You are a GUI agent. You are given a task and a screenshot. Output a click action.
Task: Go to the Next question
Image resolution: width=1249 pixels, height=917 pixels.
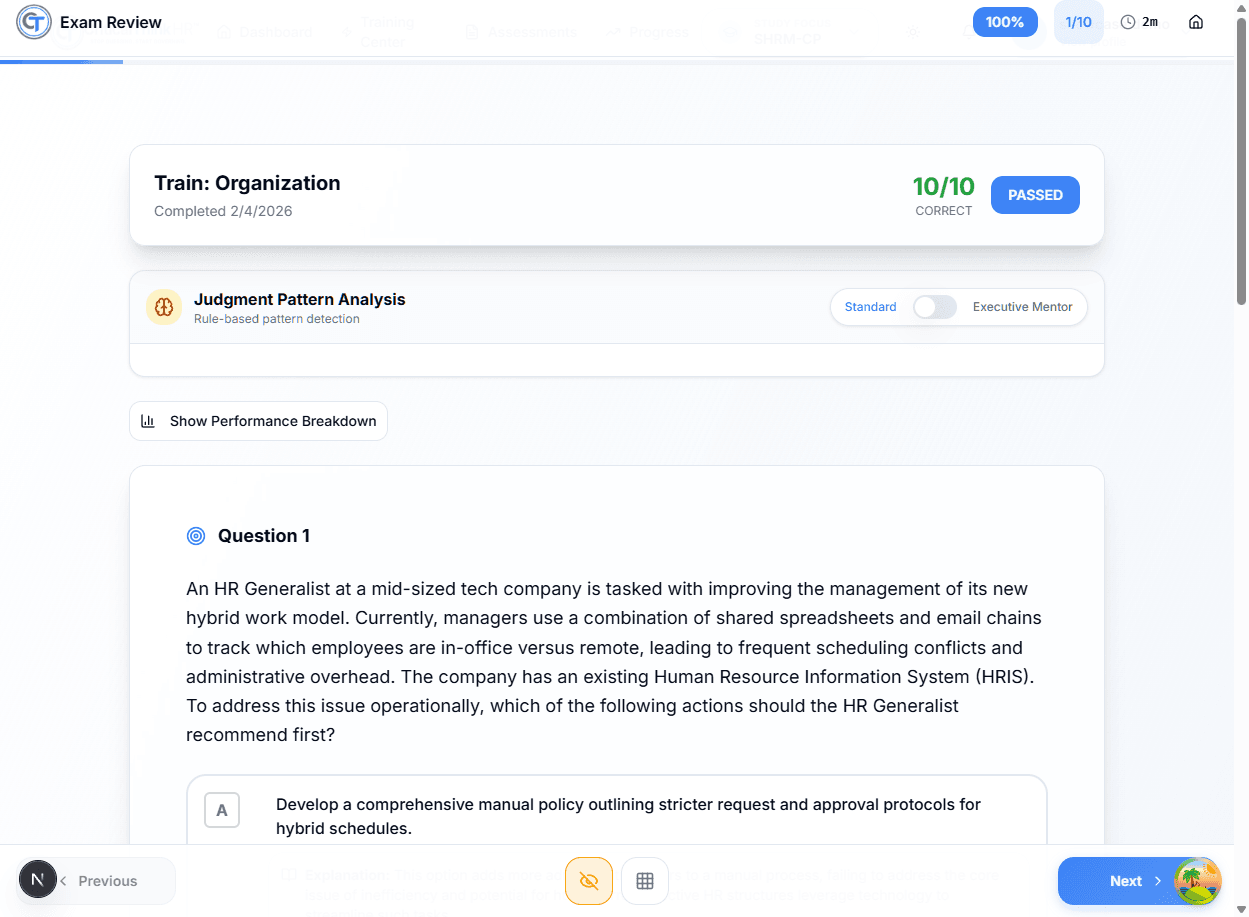pos(1125,881)
